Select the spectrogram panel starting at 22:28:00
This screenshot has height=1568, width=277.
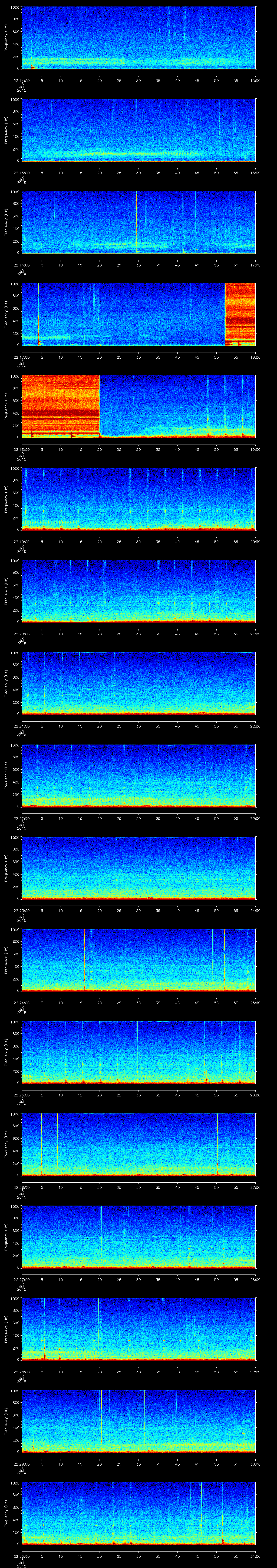point(138,1329)
